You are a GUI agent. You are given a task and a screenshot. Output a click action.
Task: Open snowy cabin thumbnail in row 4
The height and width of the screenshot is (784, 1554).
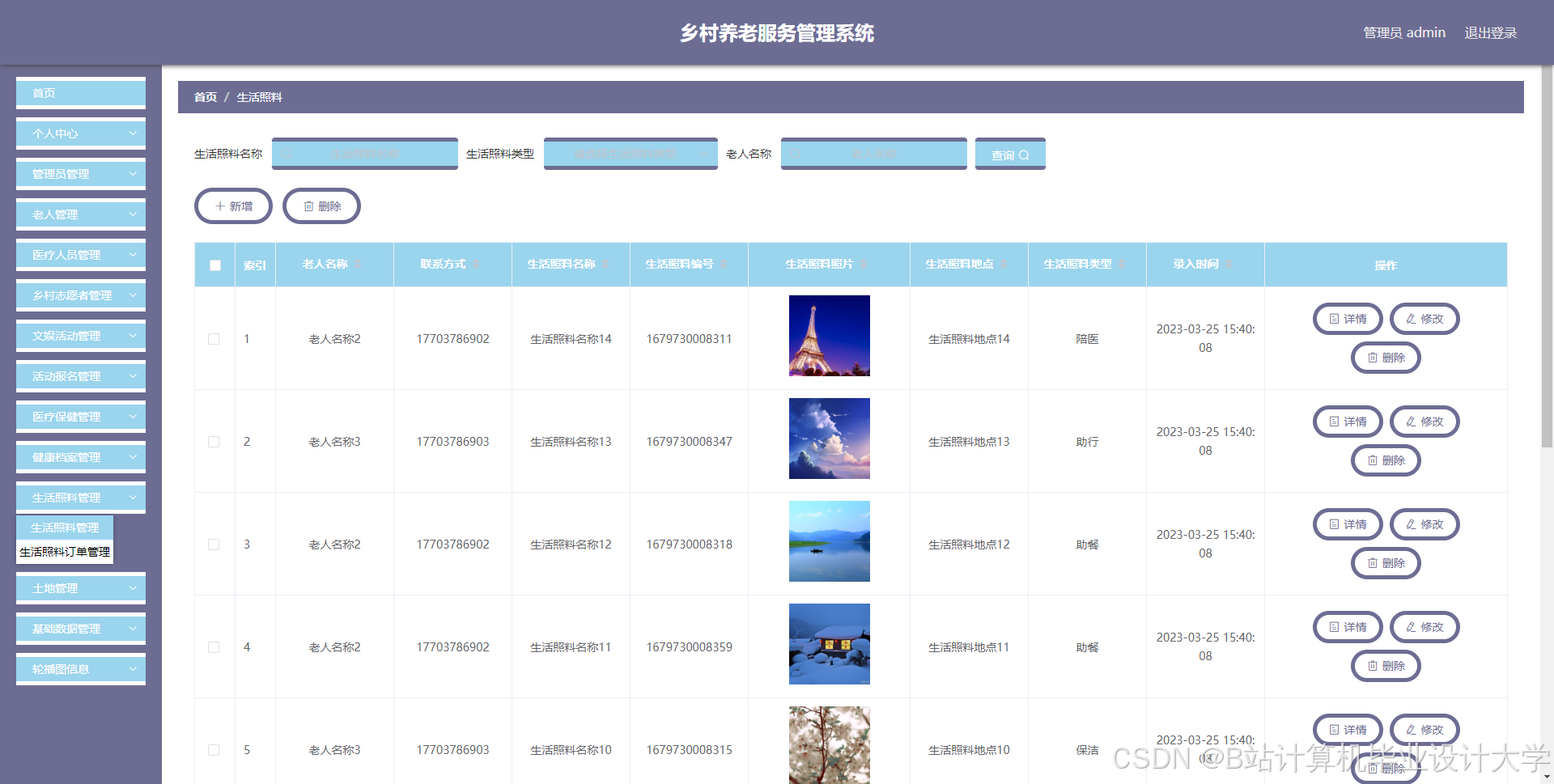[x=830, y=644]
